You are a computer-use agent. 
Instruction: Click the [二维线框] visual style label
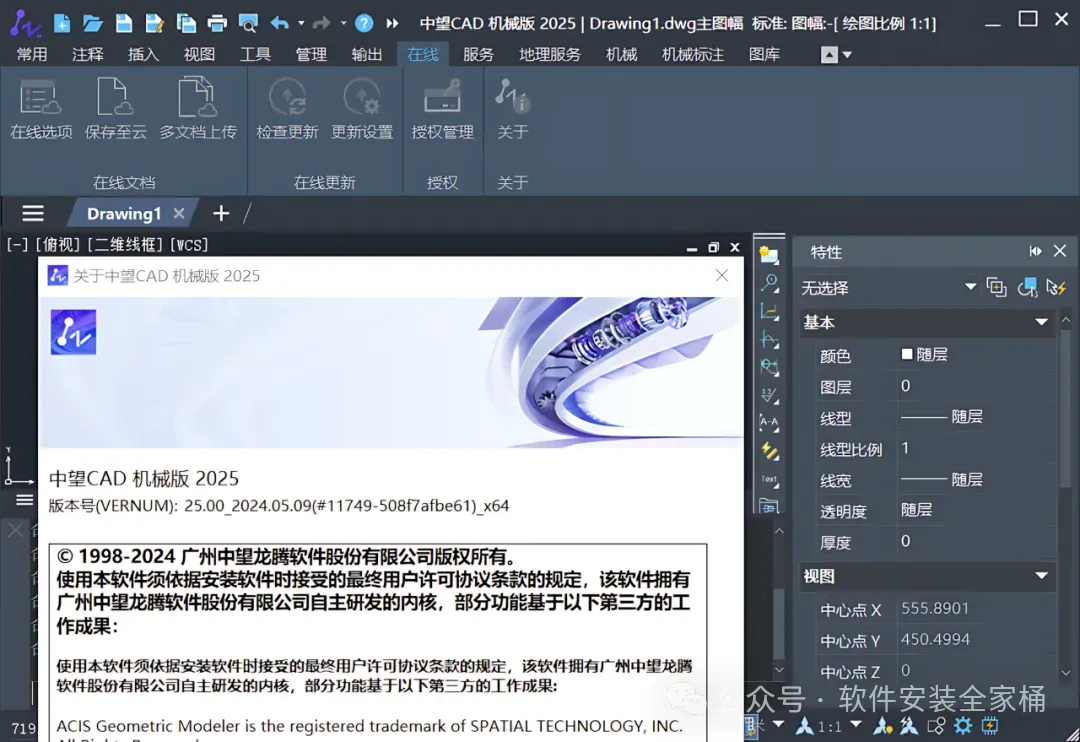[x=125, y=245]
